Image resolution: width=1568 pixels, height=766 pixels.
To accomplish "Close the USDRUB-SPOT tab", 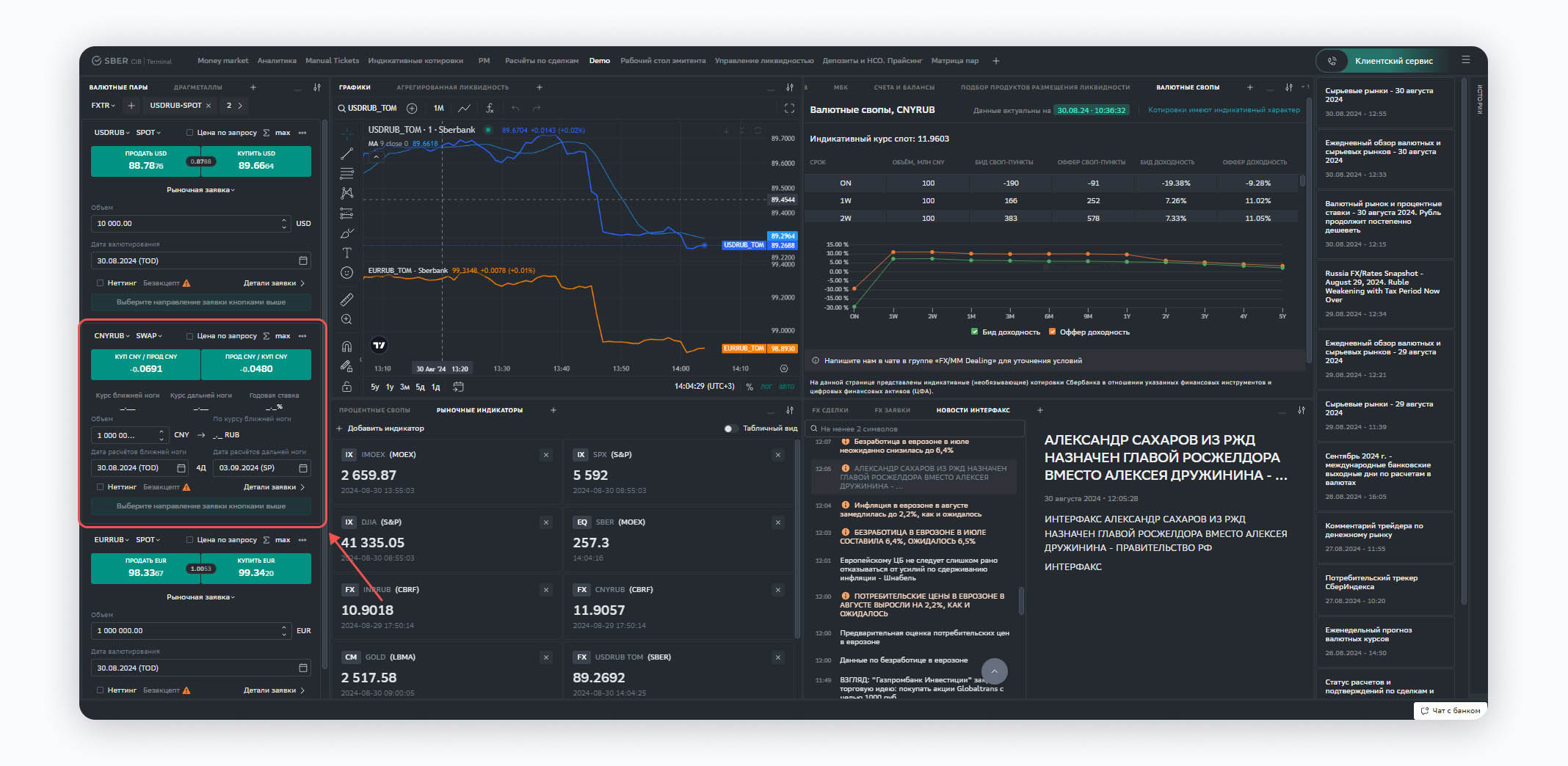I will (x=208, y=106).
